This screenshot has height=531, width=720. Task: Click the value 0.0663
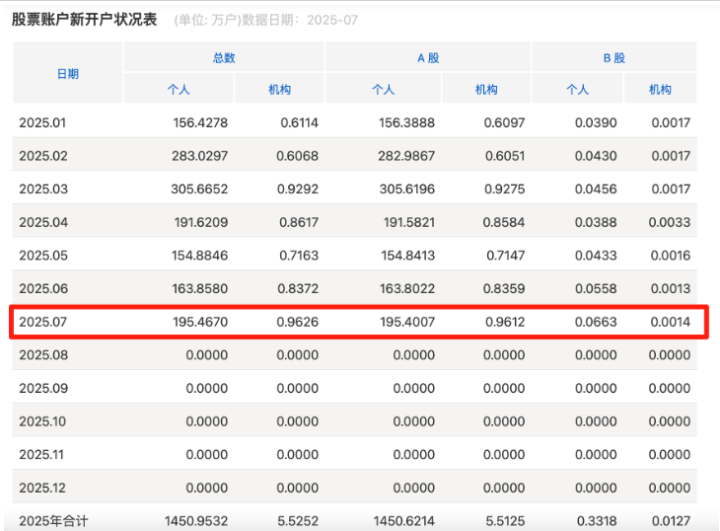click(596, 322)
